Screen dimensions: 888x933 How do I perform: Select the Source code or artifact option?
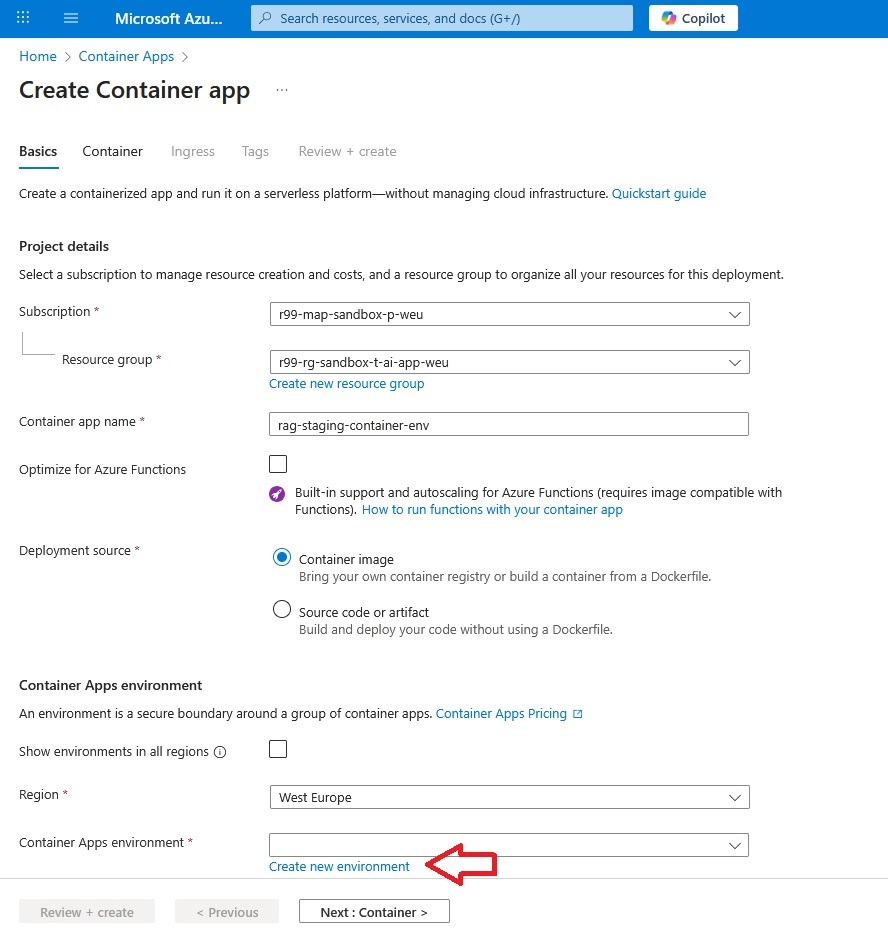282,609
